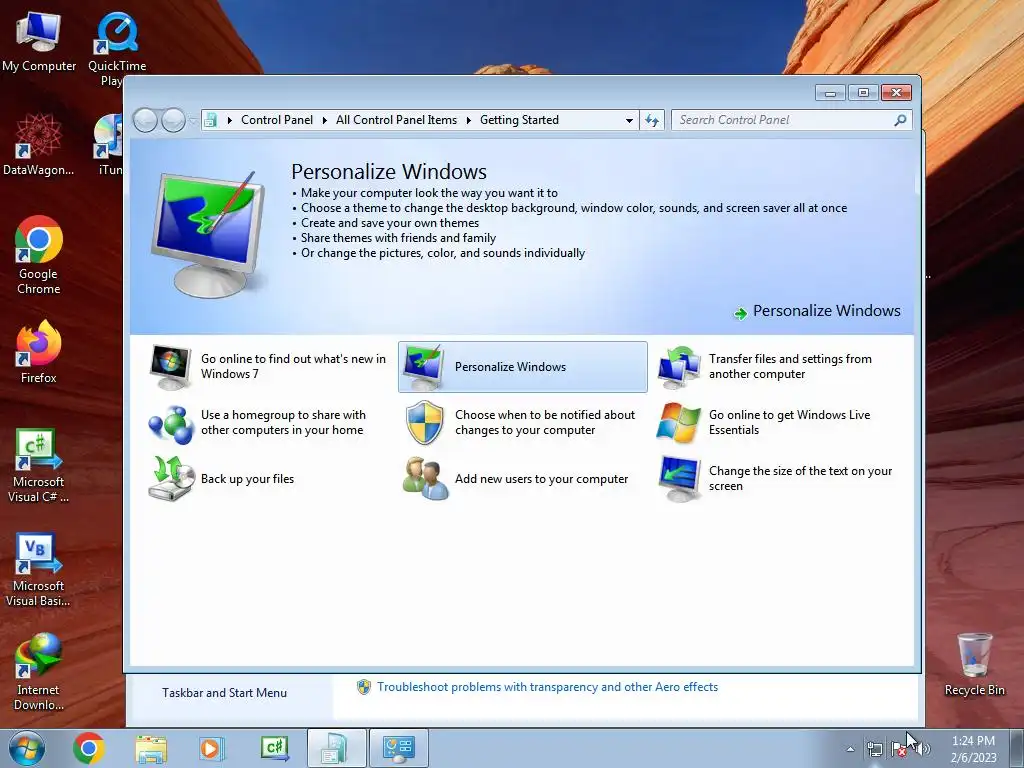
Task: Launch Chrome from the taskbar
Action: [89, 748]
